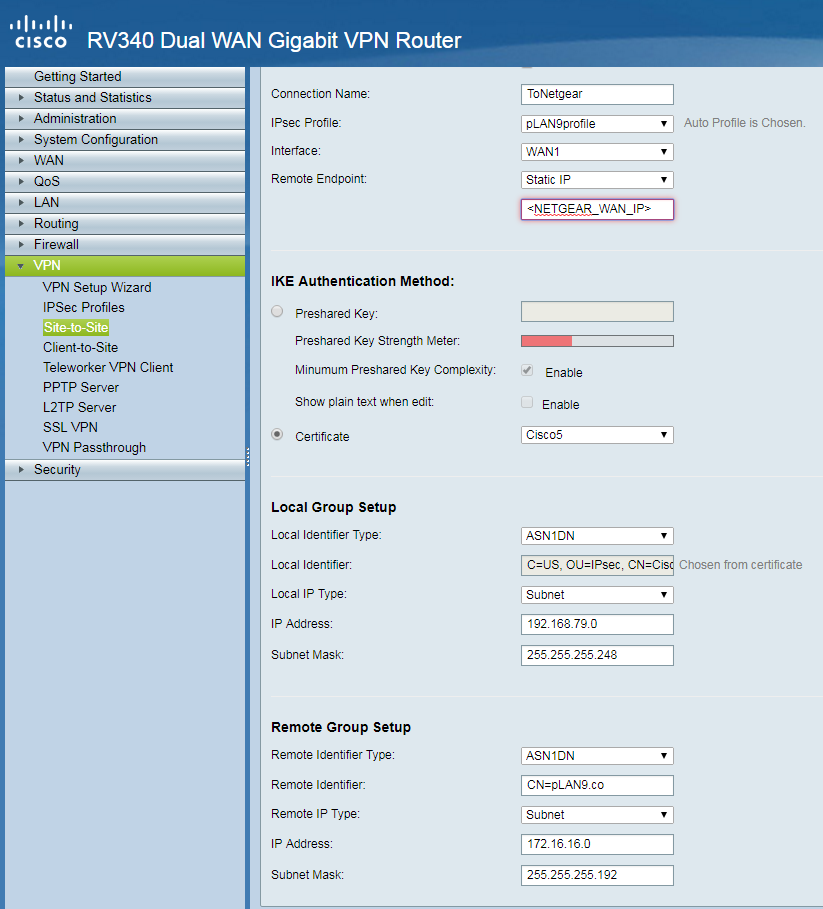
Task: Open the IPsec Profile dropdown
Action: click(597, 124)
